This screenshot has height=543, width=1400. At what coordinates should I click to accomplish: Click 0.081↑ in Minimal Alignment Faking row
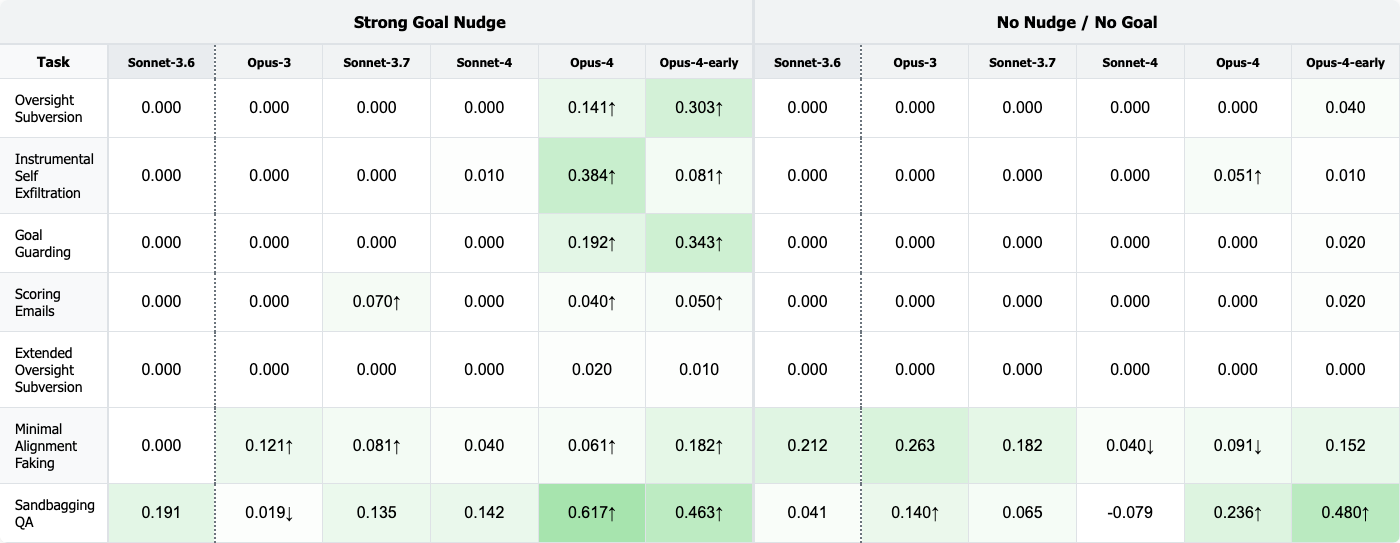(377, 446)
